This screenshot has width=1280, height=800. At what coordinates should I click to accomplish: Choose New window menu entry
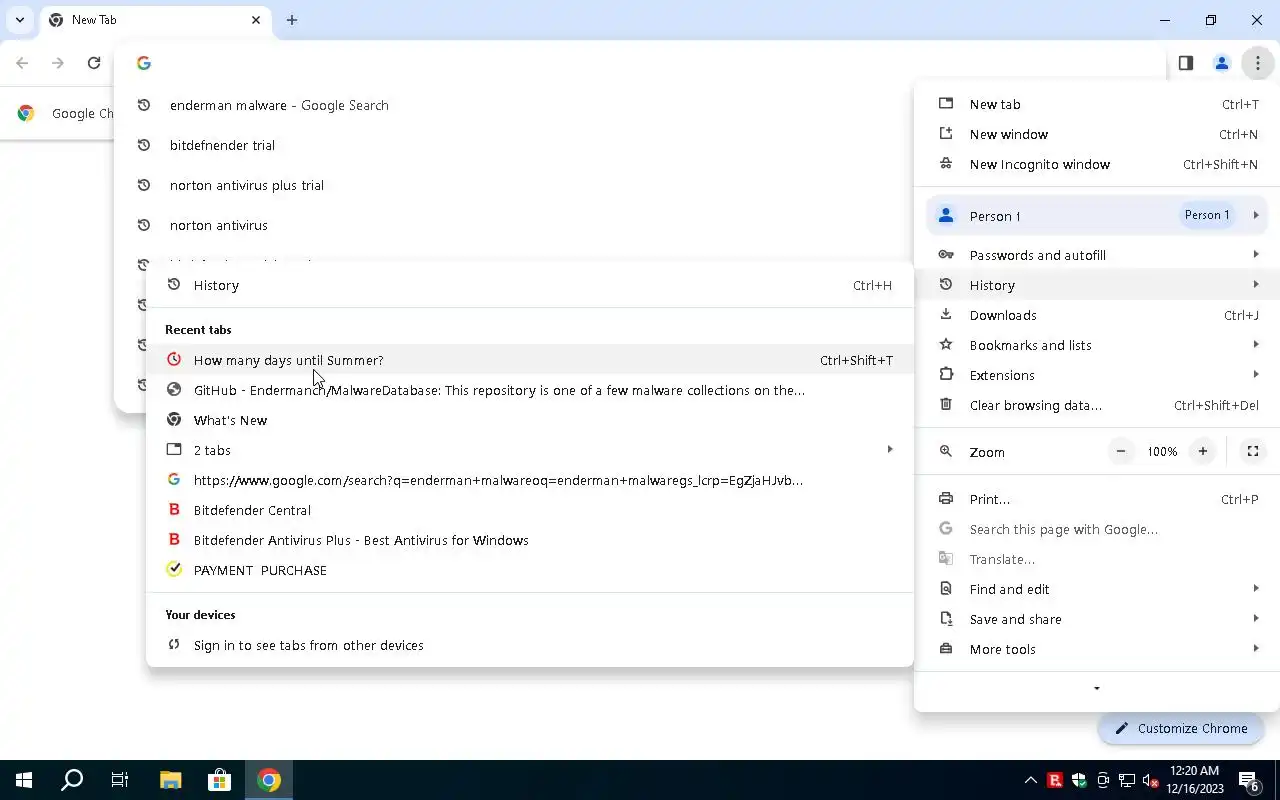(1097, 134)
